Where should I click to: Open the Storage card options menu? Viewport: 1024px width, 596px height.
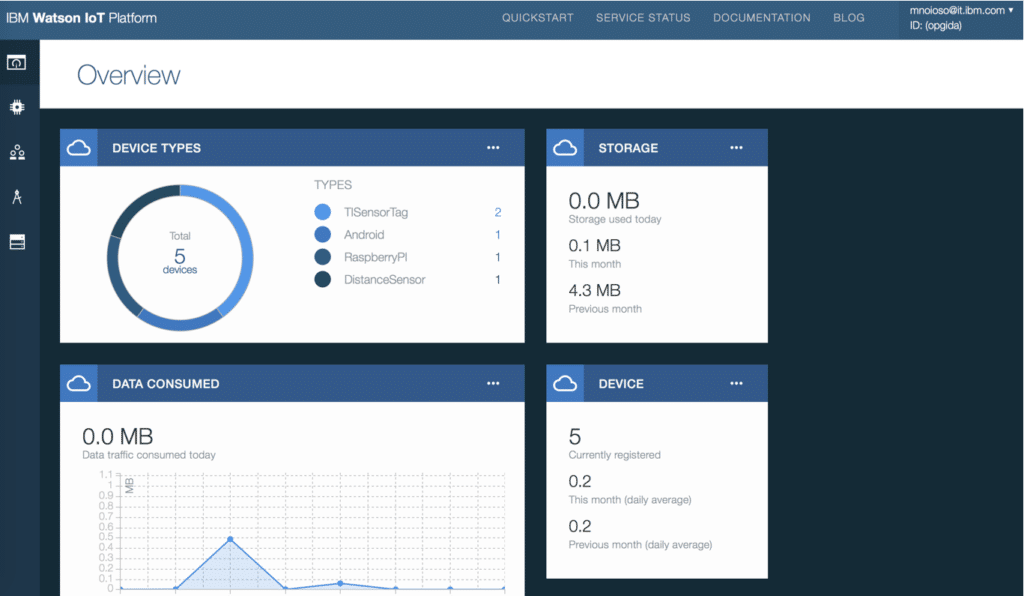pyautogui.click(x=736, y=148)
